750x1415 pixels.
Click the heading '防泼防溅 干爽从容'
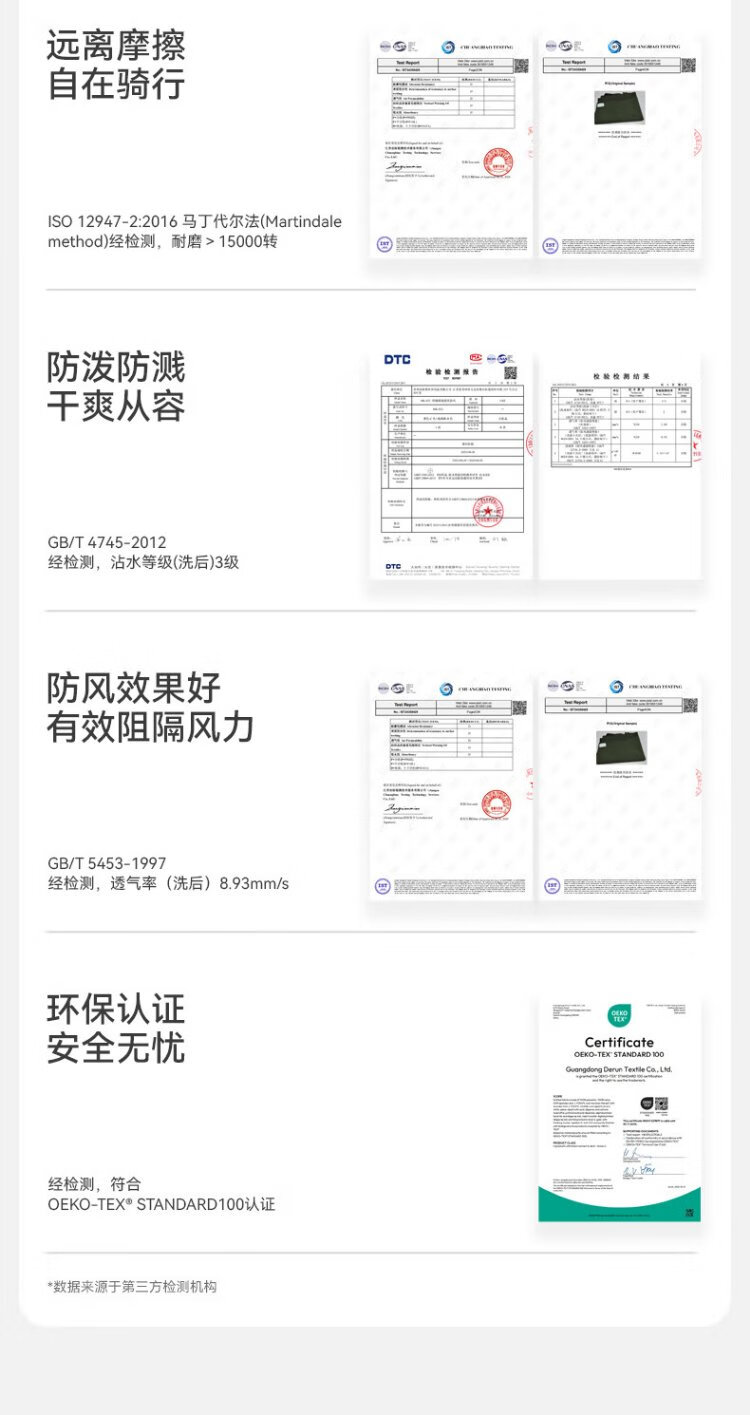click(116, 387)
